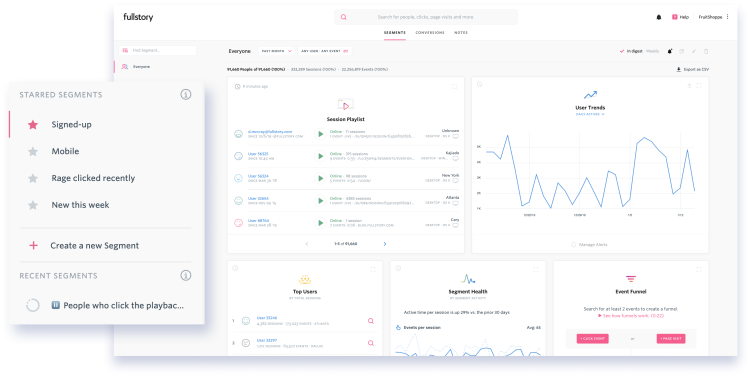Switch to the Conversions tab

click(x=430, y=33)
